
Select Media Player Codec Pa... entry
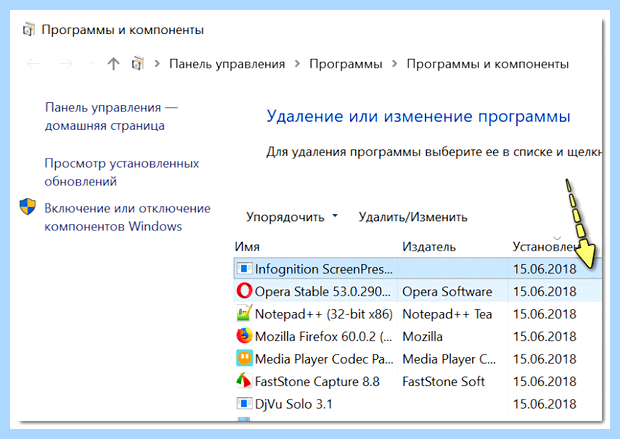[324, 359]
